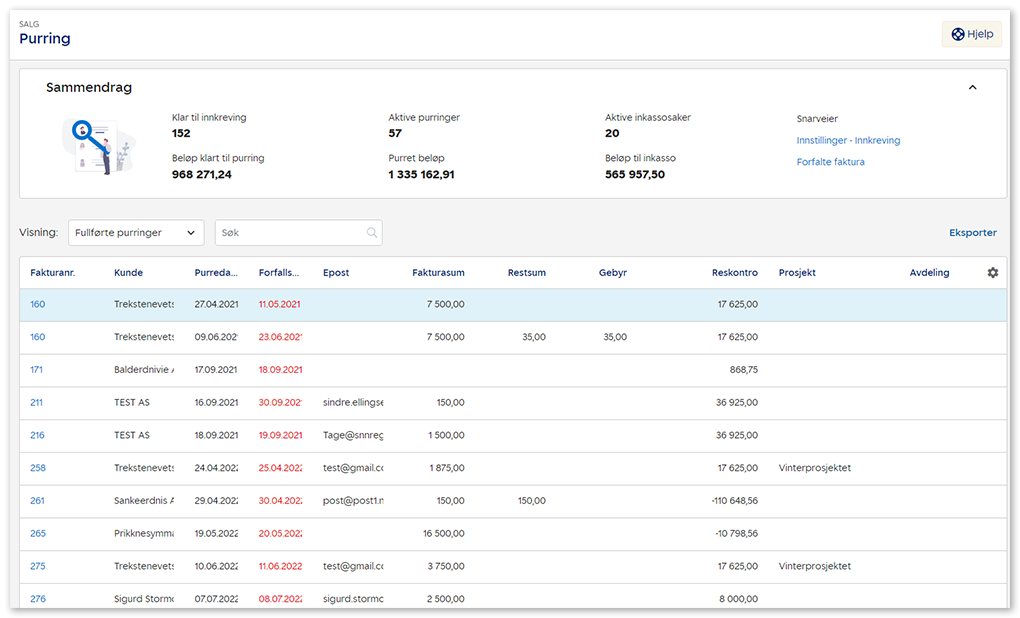This screenshot has width=1020, height=618.
Task: Click the Hjelp lifebuoy button
Action: tap(971, 34)
